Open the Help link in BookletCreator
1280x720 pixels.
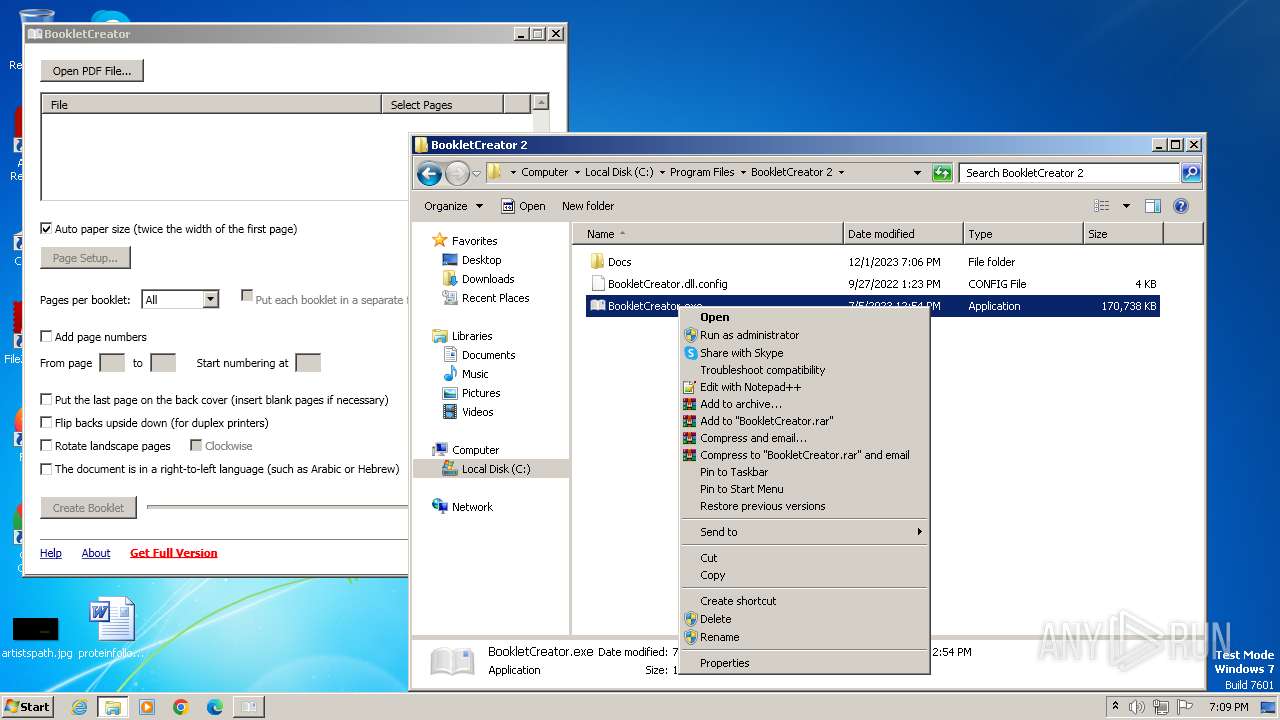click(x=51, y=553)
